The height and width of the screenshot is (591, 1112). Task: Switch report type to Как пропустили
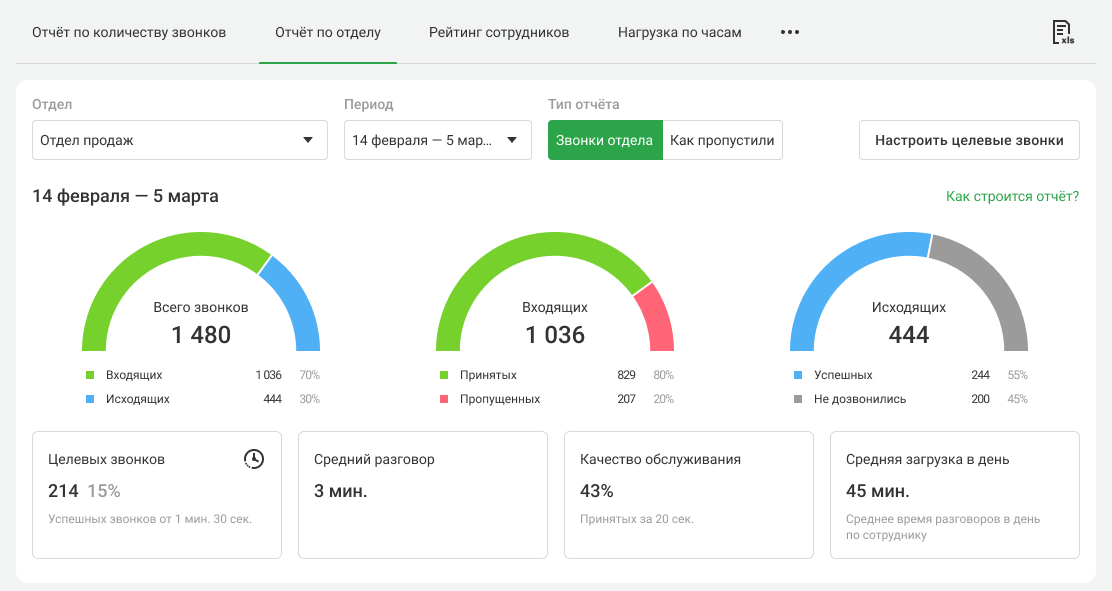click(722, 141)
